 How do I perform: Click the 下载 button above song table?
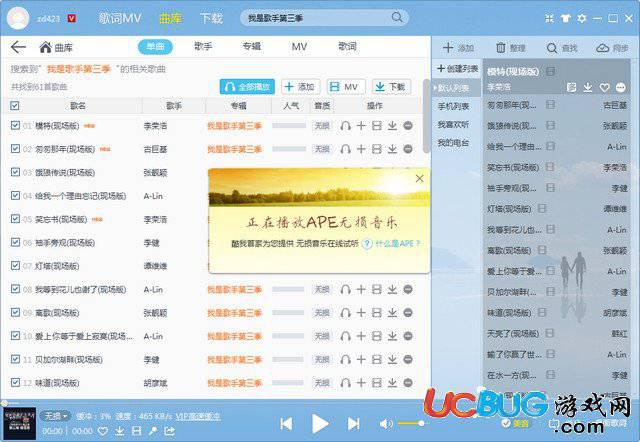click(x=391, y=87)
